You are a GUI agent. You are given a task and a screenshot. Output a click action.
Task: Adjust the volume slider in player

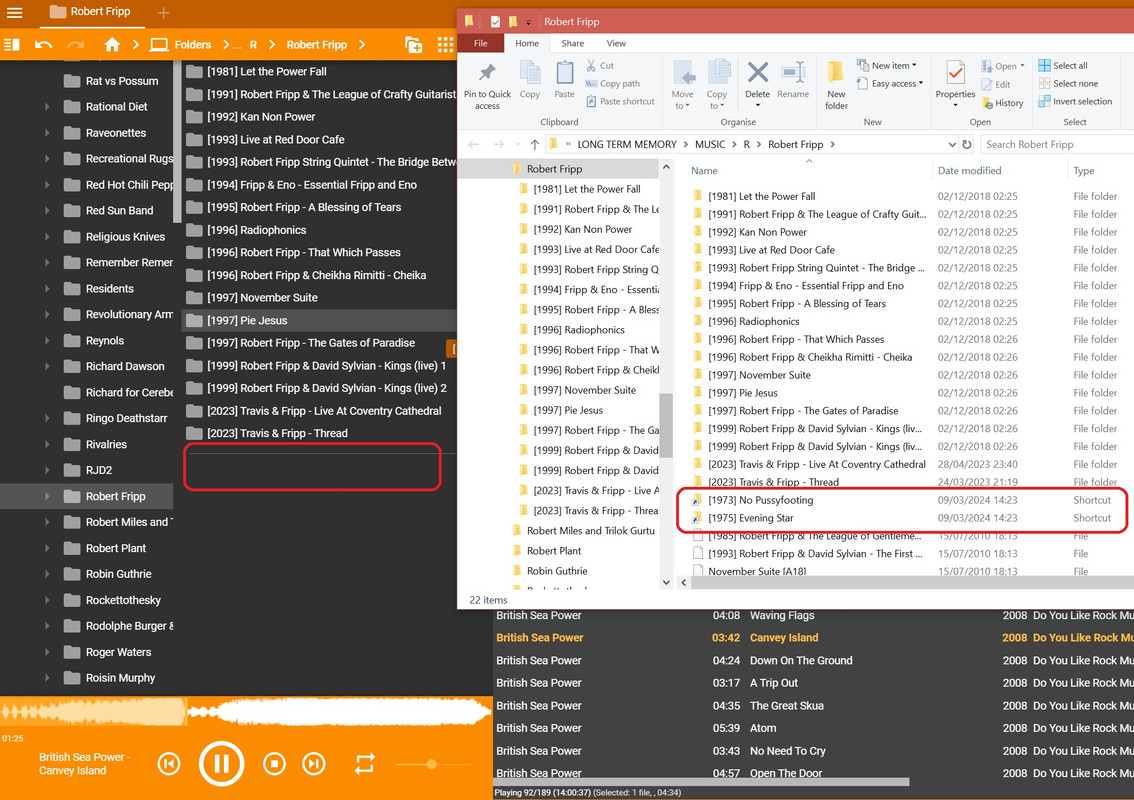click(433, 764)
